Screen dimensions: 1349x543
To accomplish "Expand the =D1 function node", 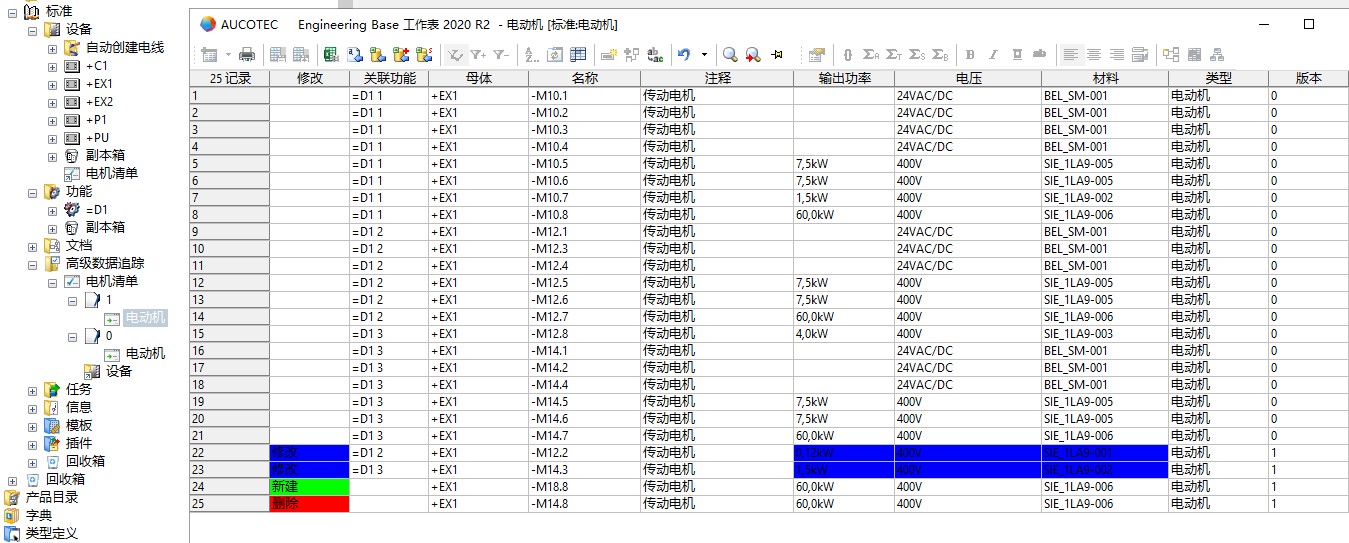I will tap(52, 210).
